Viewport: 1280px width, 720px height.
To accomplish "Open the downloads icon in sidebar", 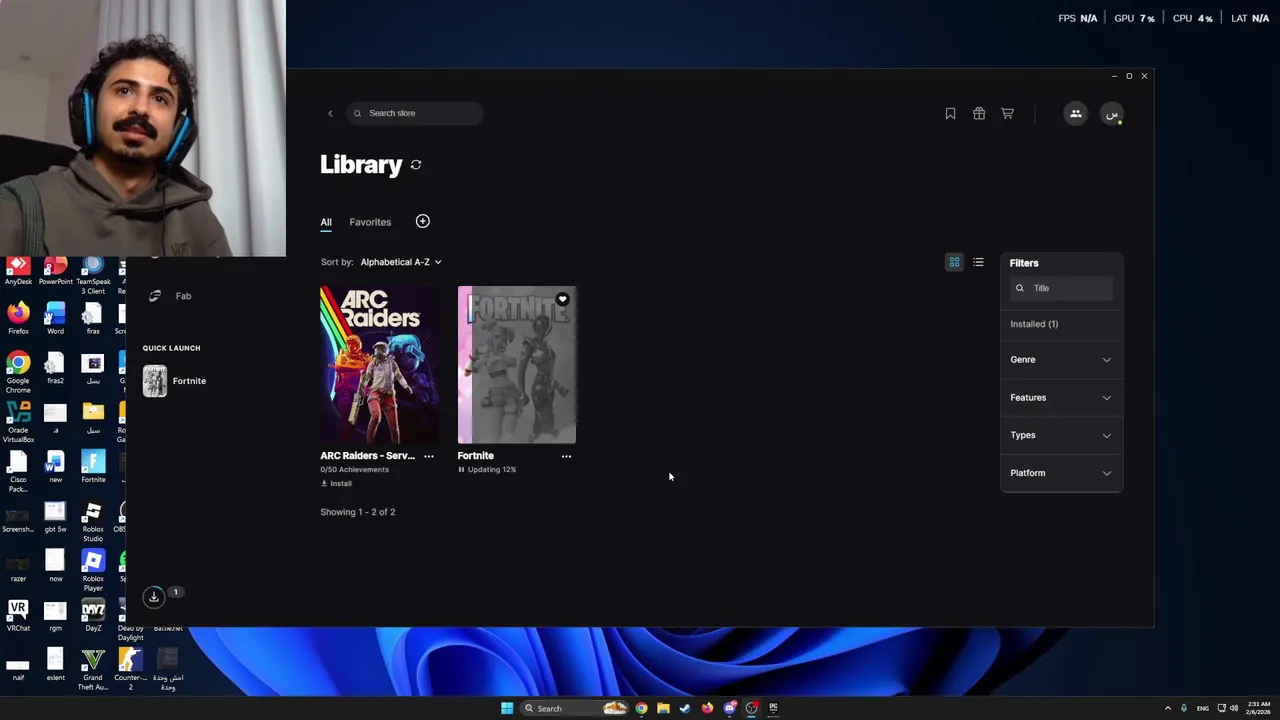I will click(154, 597).
